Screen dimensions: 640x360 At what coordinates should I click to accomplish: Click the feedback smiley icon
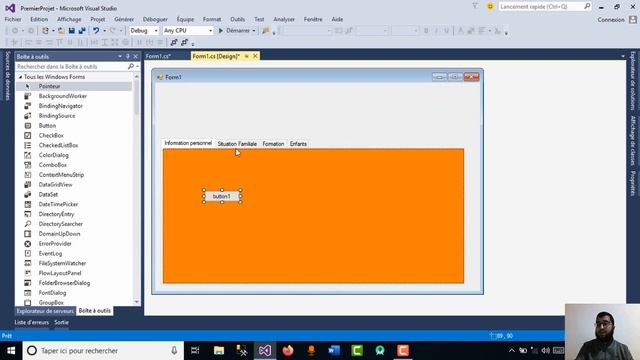pos(490,7)
